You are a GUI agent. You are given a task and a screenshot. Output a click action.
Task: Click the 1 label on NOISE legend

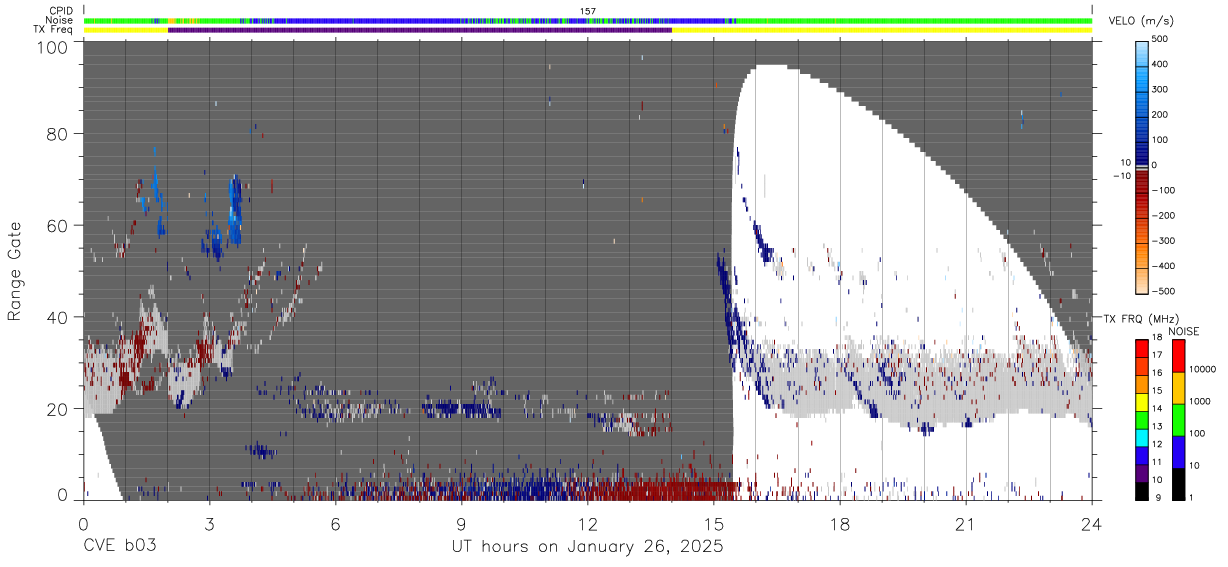(1191, 497)
